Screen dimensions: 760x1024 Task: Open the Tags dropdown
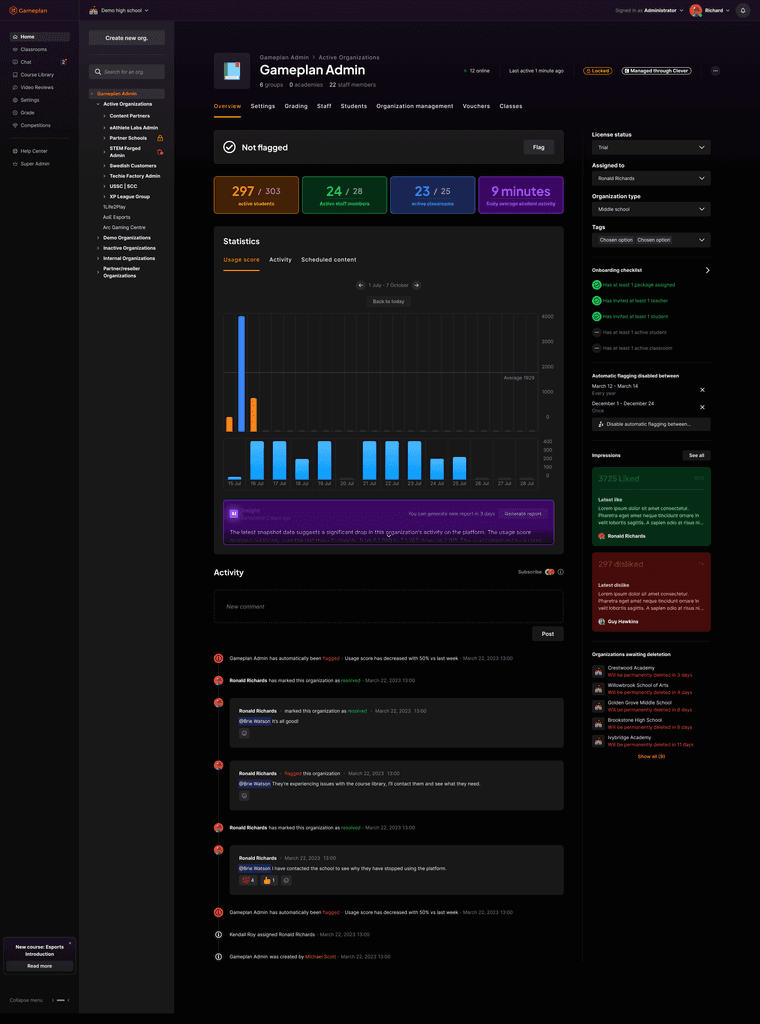point(651,240)
